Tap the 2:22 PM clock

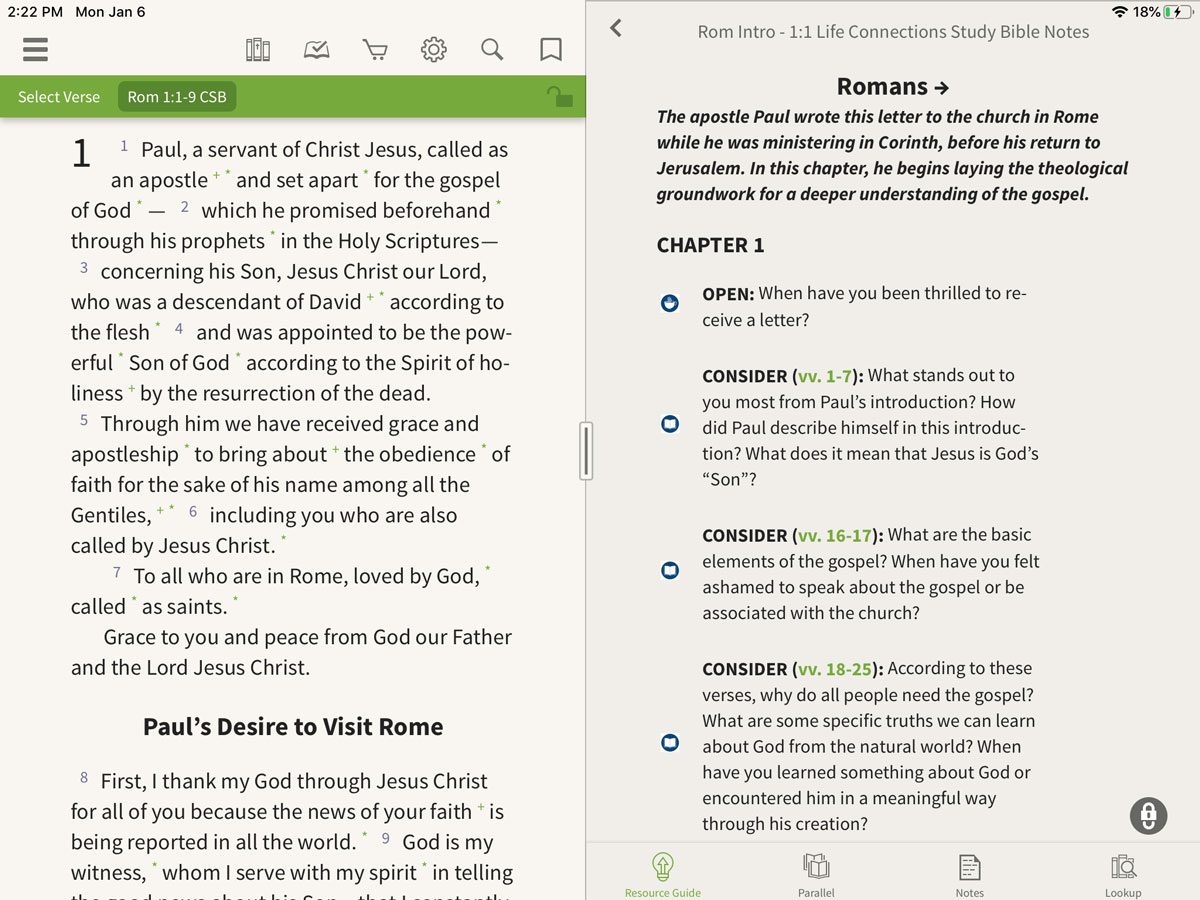[35, 12]
